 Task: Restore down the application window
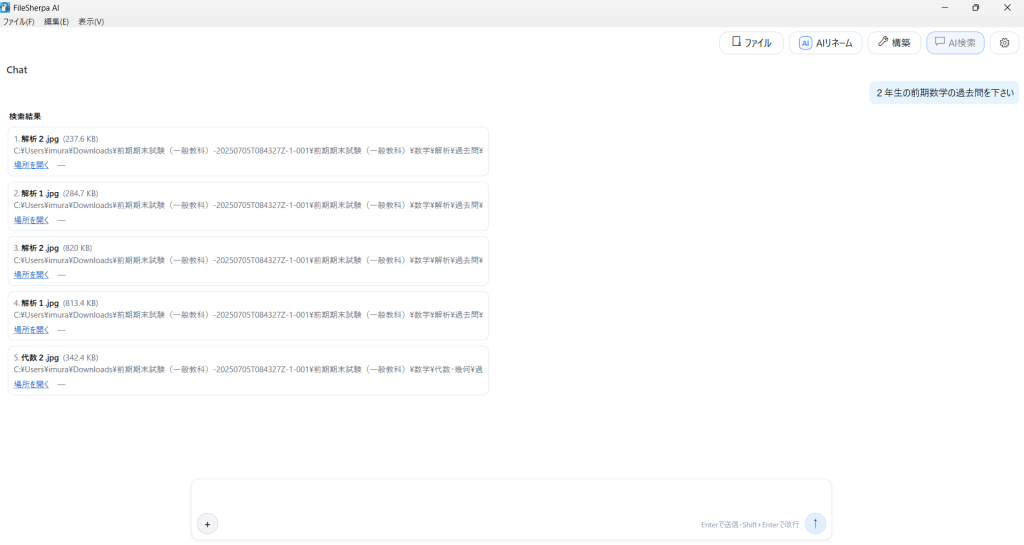[x=975, y=7]
